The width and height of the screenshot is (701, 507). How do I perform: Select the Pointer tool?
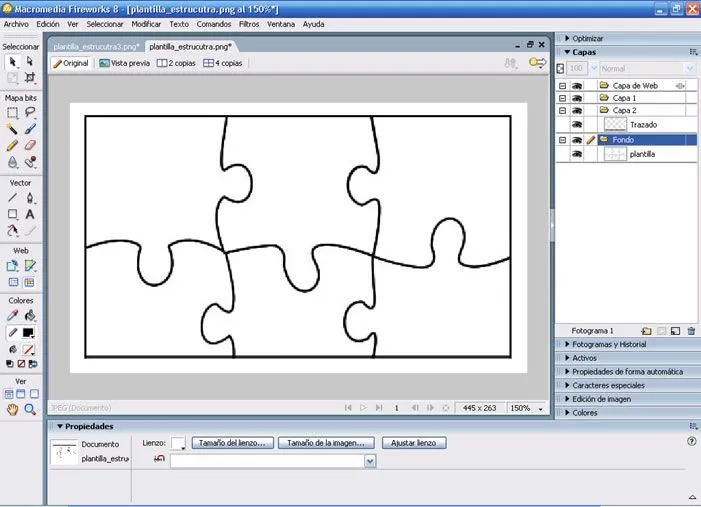click(x=12, y=61)
